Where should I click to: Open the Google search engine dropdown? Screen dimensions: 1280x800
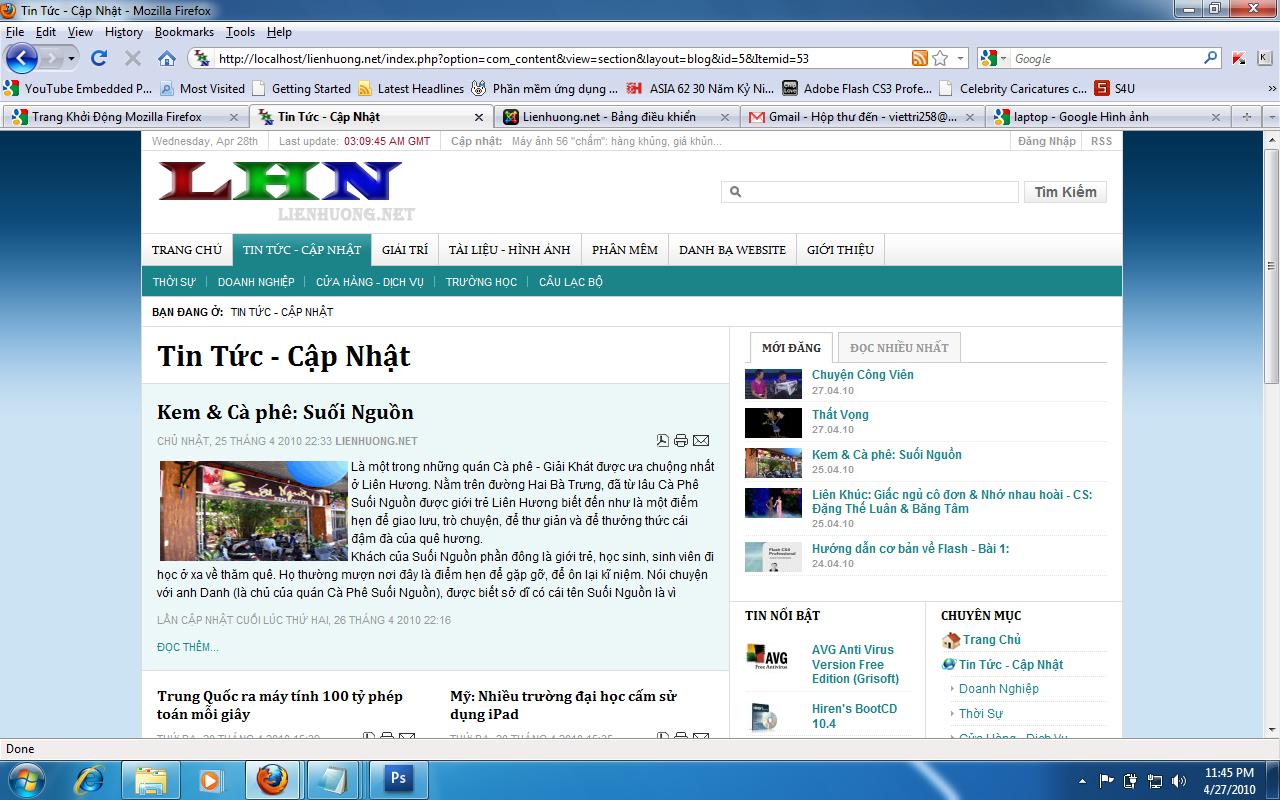[x=992, y=59]
